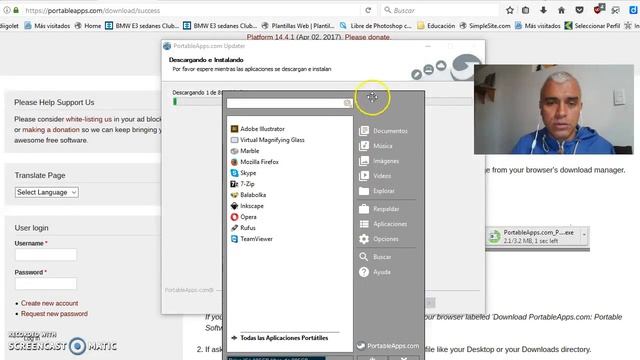Launch Adobe Illustrator from the app list
This screenshot has width=640, height=360.
click(258, 129)
